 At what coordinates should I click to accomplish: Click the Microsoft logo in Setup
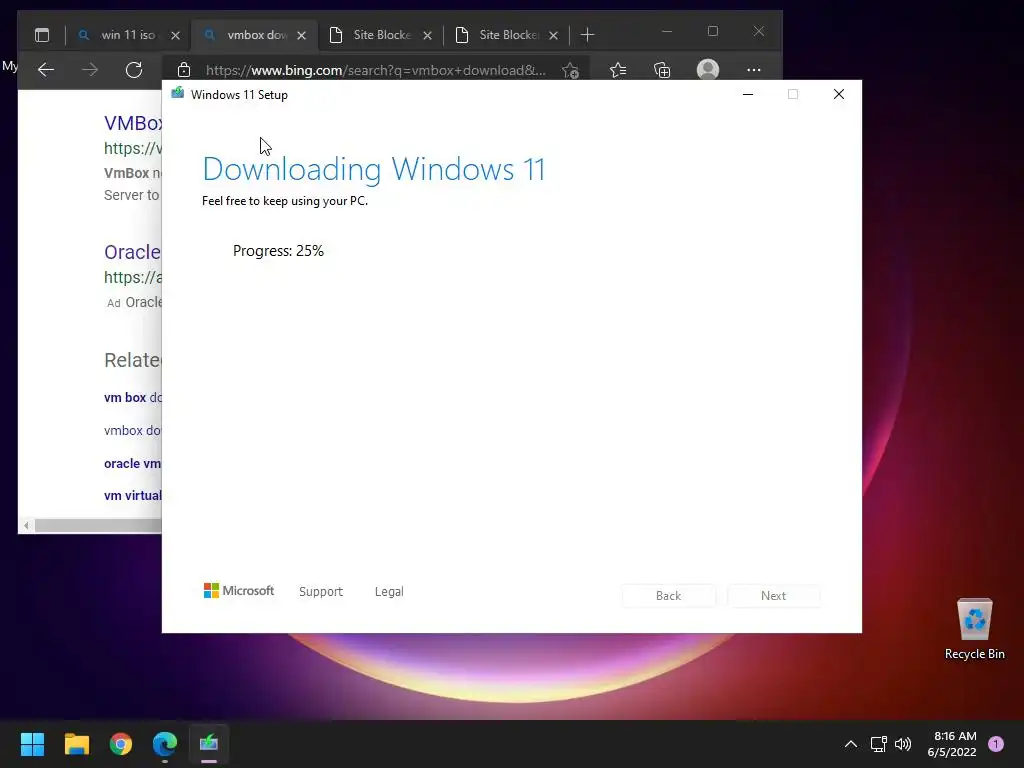(239, 590)
